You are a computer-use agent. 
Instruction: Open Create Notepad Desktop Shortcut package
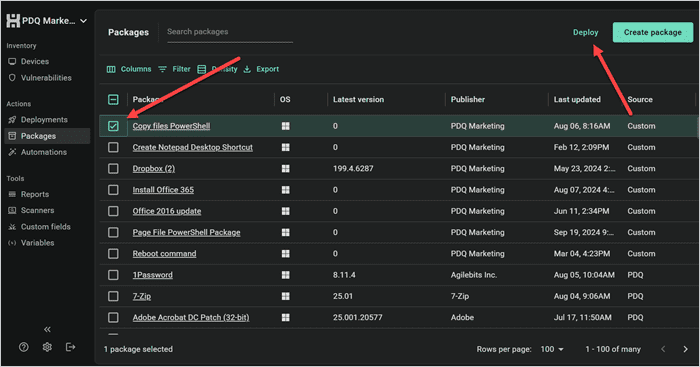(192, 147)
